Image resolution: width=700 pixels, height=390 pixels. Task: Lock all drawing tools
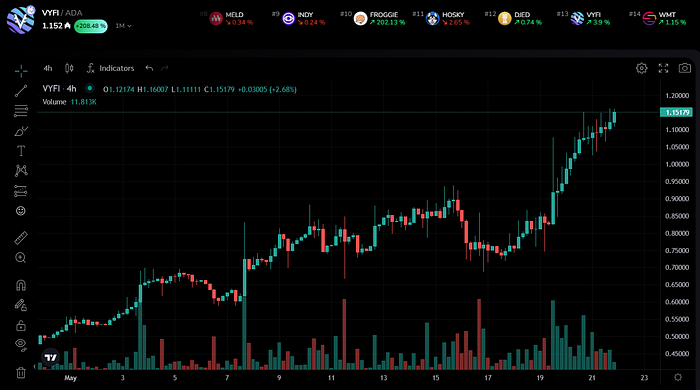pyautogui.click(x=21, y=325)
